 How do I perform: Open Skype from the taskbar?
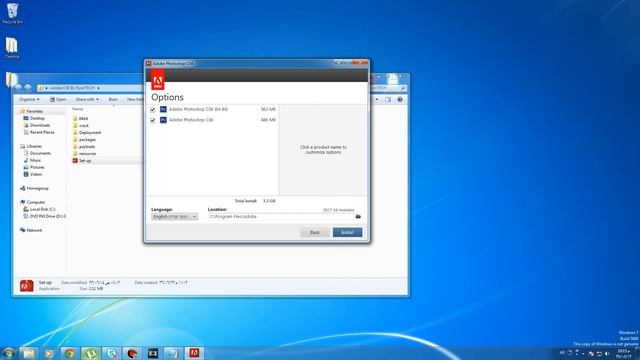pos(111,353)
